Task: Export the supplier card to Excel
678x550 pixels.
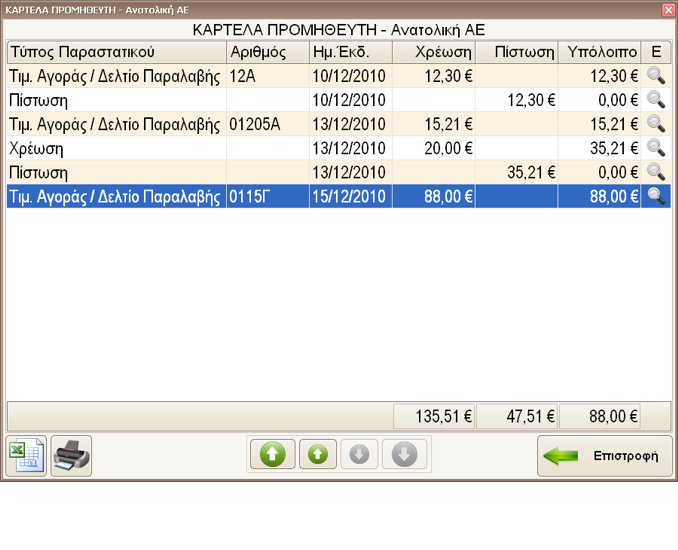Action: click(x=26, y=456)
